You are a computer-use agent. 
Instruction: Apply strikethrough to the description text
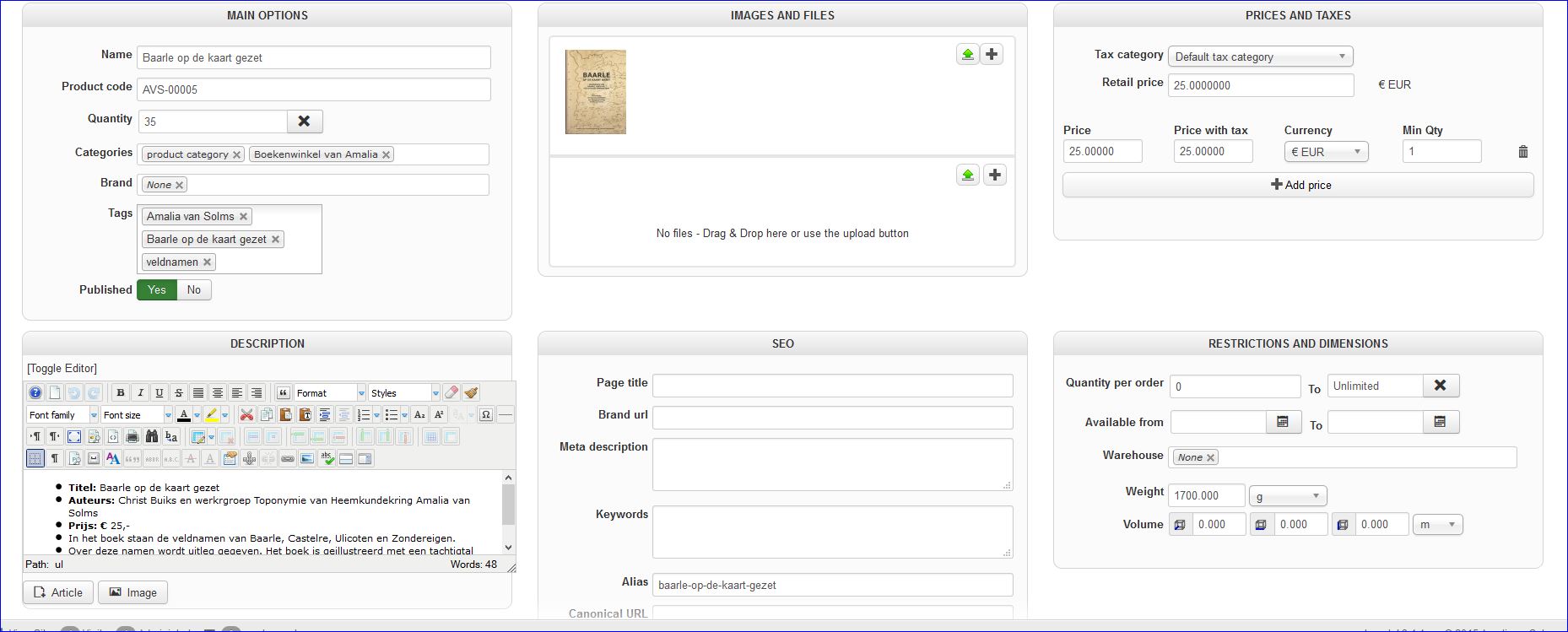coord(179,392)
